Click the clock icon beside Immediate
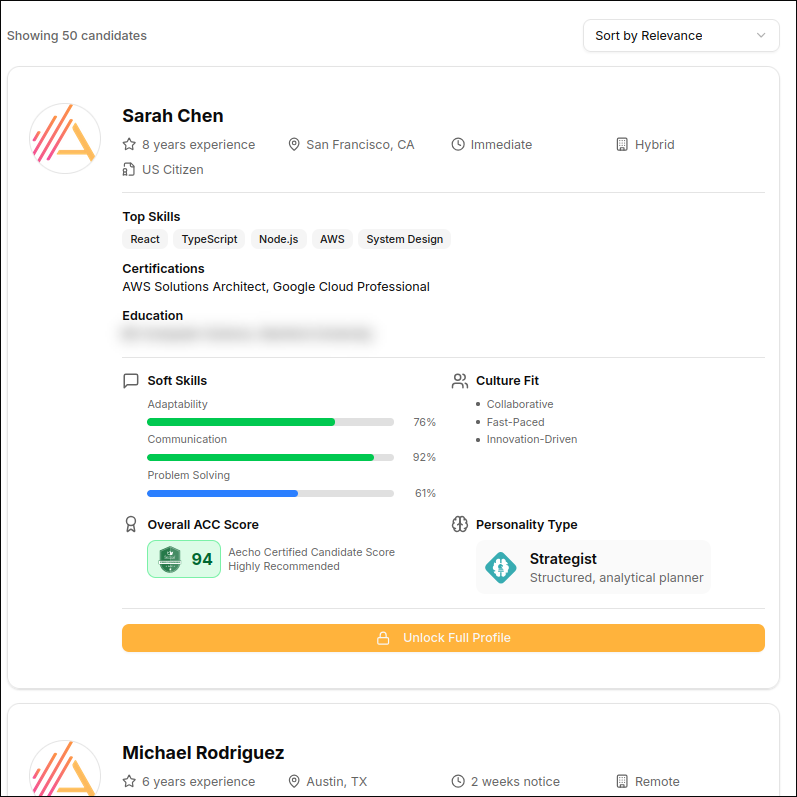This screenshot has height=797, width=797. tap(458, 145)
